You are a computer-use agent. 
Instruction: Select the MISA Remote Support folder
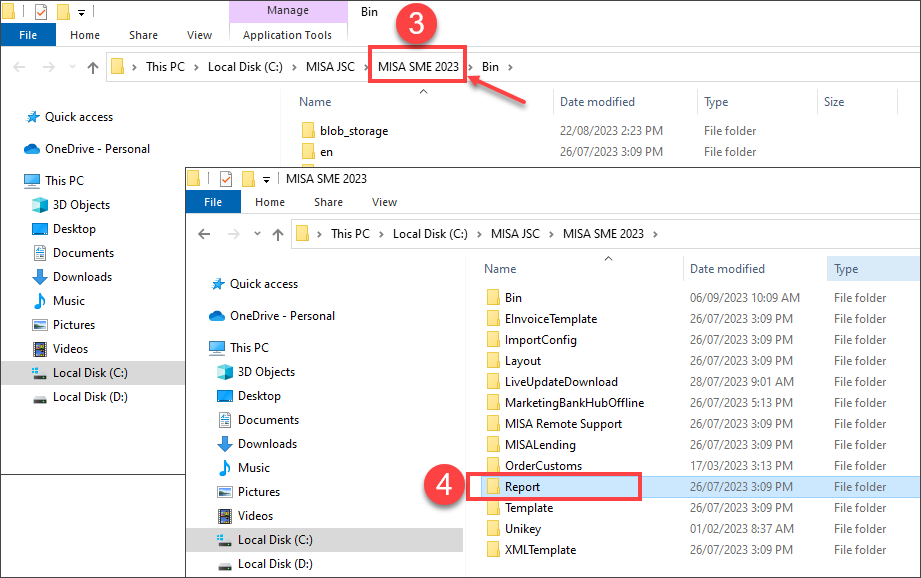tap(562, 424)
